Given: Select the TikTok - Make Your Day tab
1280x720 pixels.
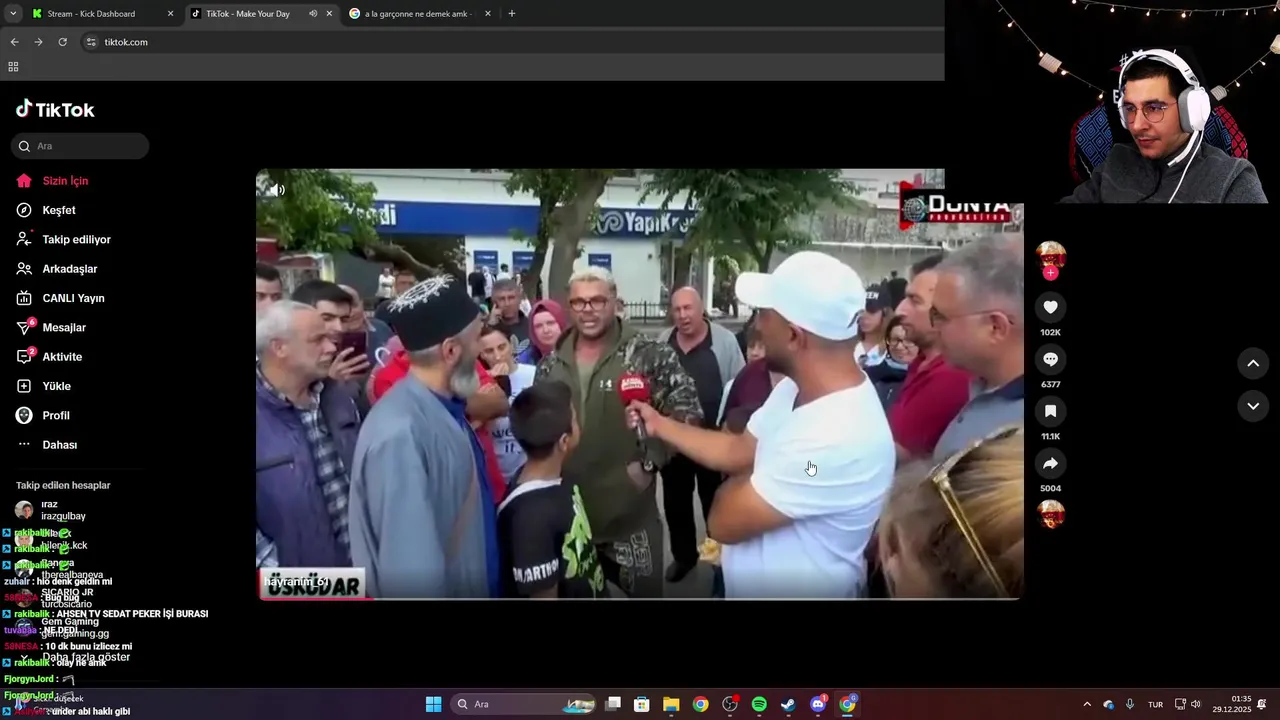Looking at the screenshot, I should [x=250, y=14].
